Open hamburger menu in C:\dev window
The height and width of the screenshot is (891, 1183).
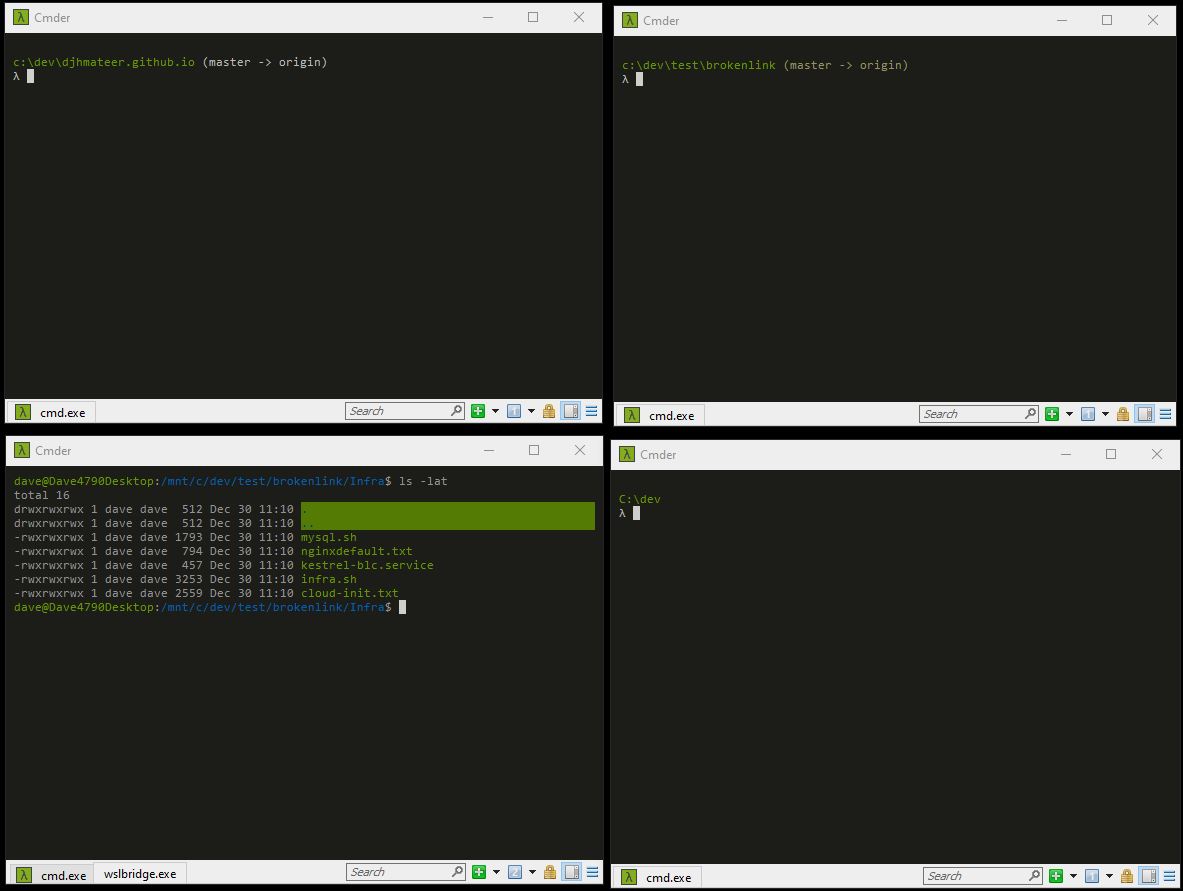(1169, 876)
